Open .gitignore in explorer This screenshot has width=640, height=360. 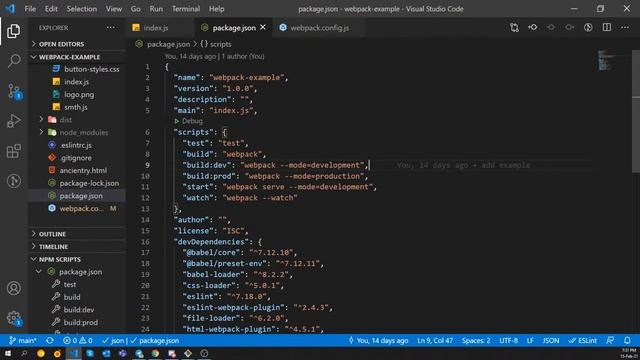click(76, 158)
